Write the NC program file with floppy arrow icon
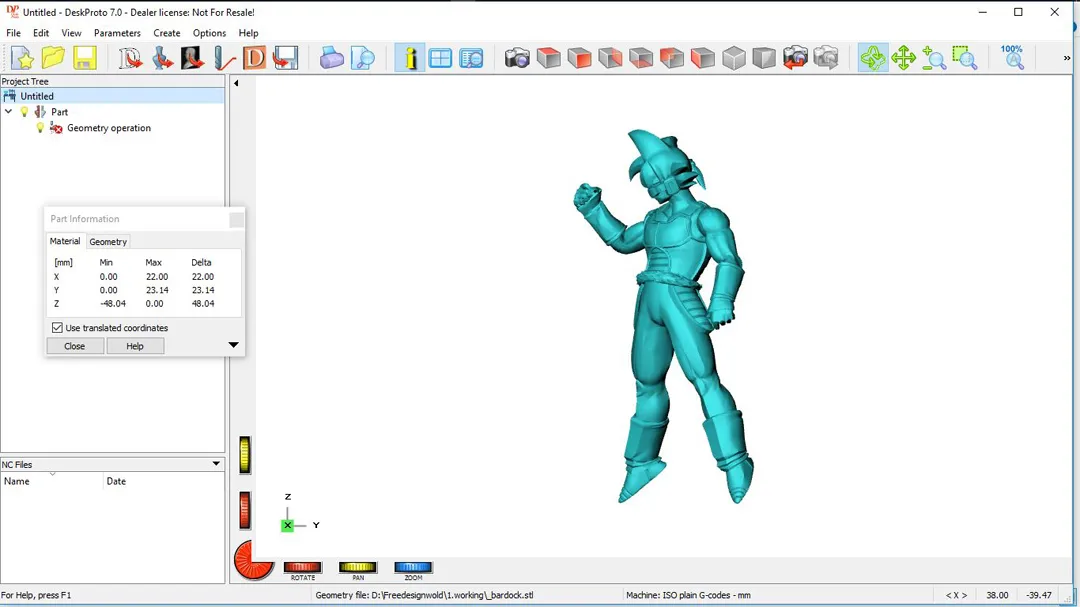 285,58
